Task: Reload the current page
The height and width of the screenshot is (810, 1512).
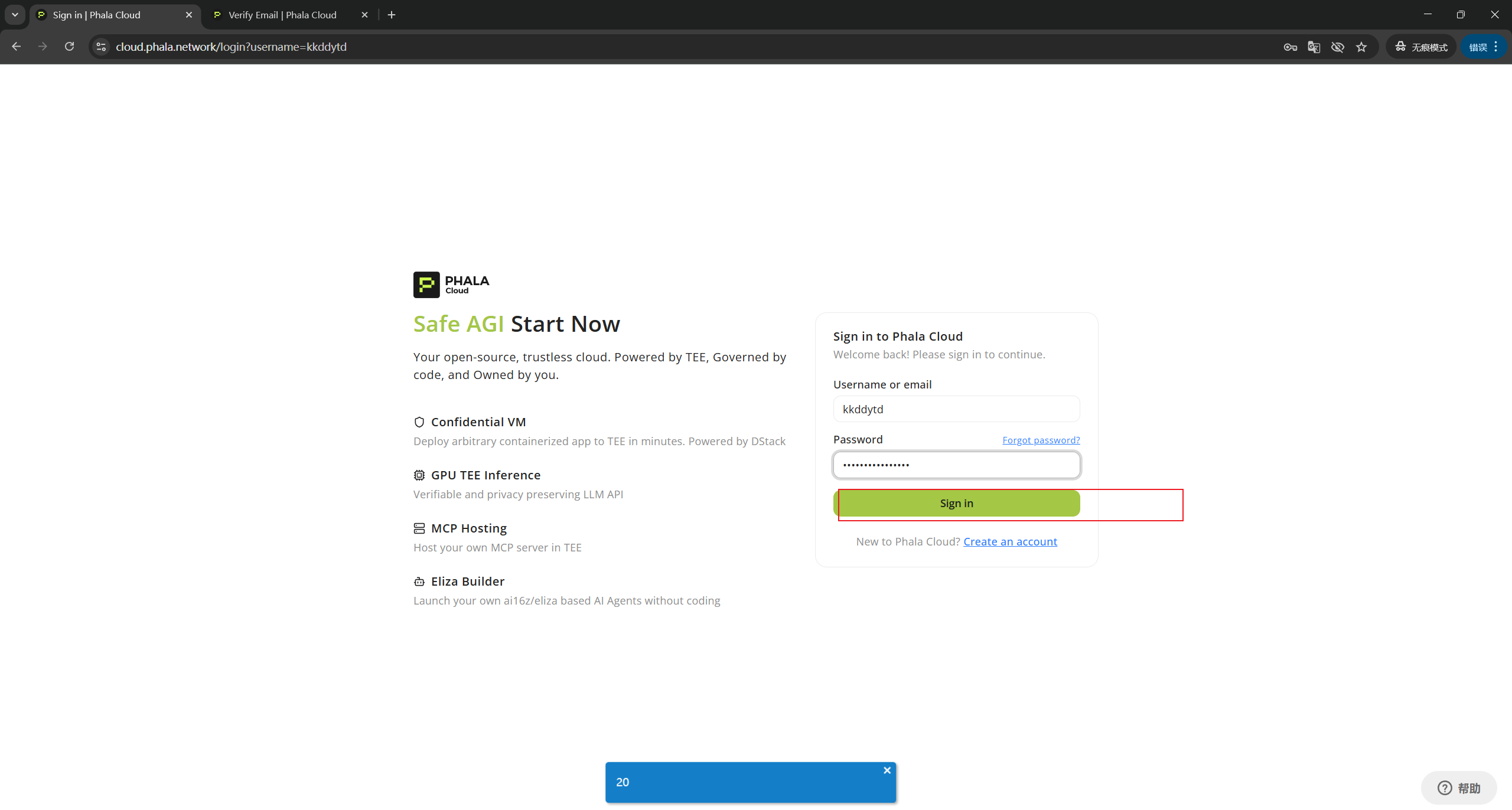Action: point(69,47)
